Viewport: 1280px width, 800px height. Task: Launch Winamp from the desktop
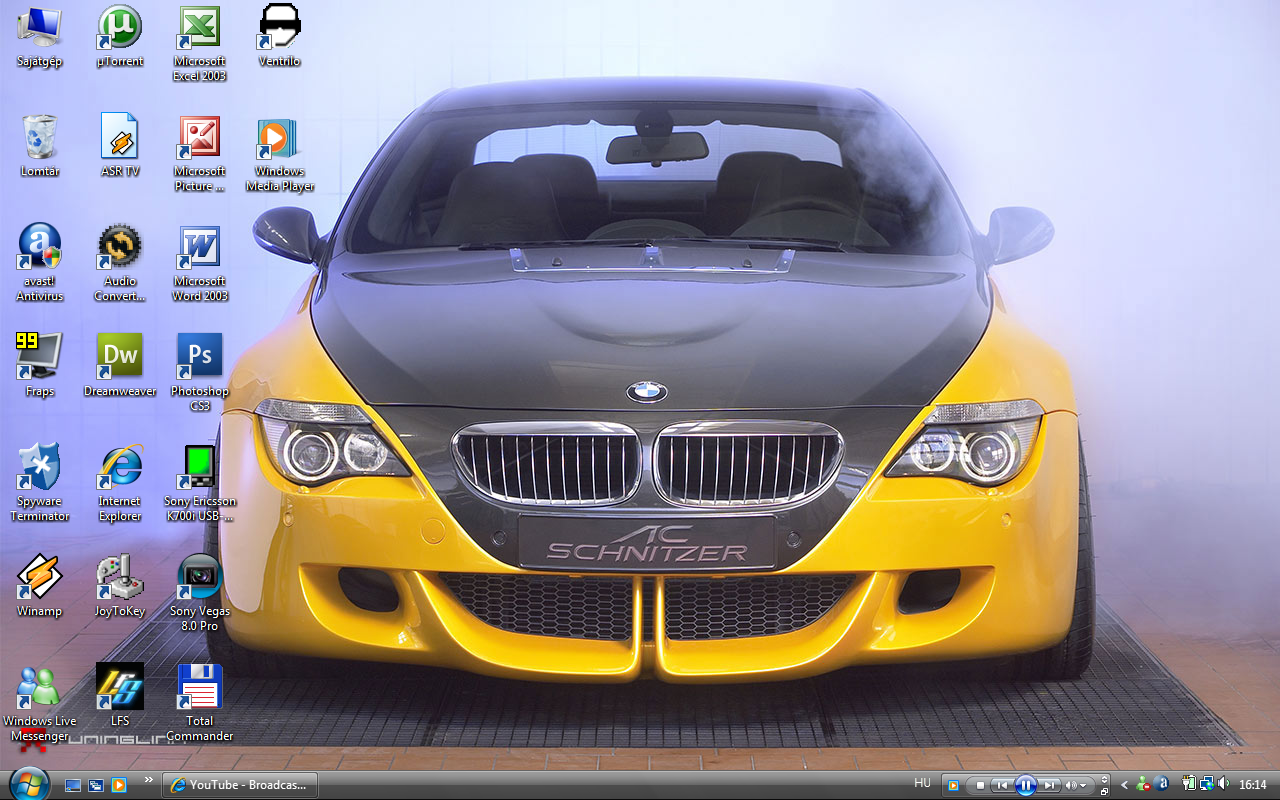40,587
